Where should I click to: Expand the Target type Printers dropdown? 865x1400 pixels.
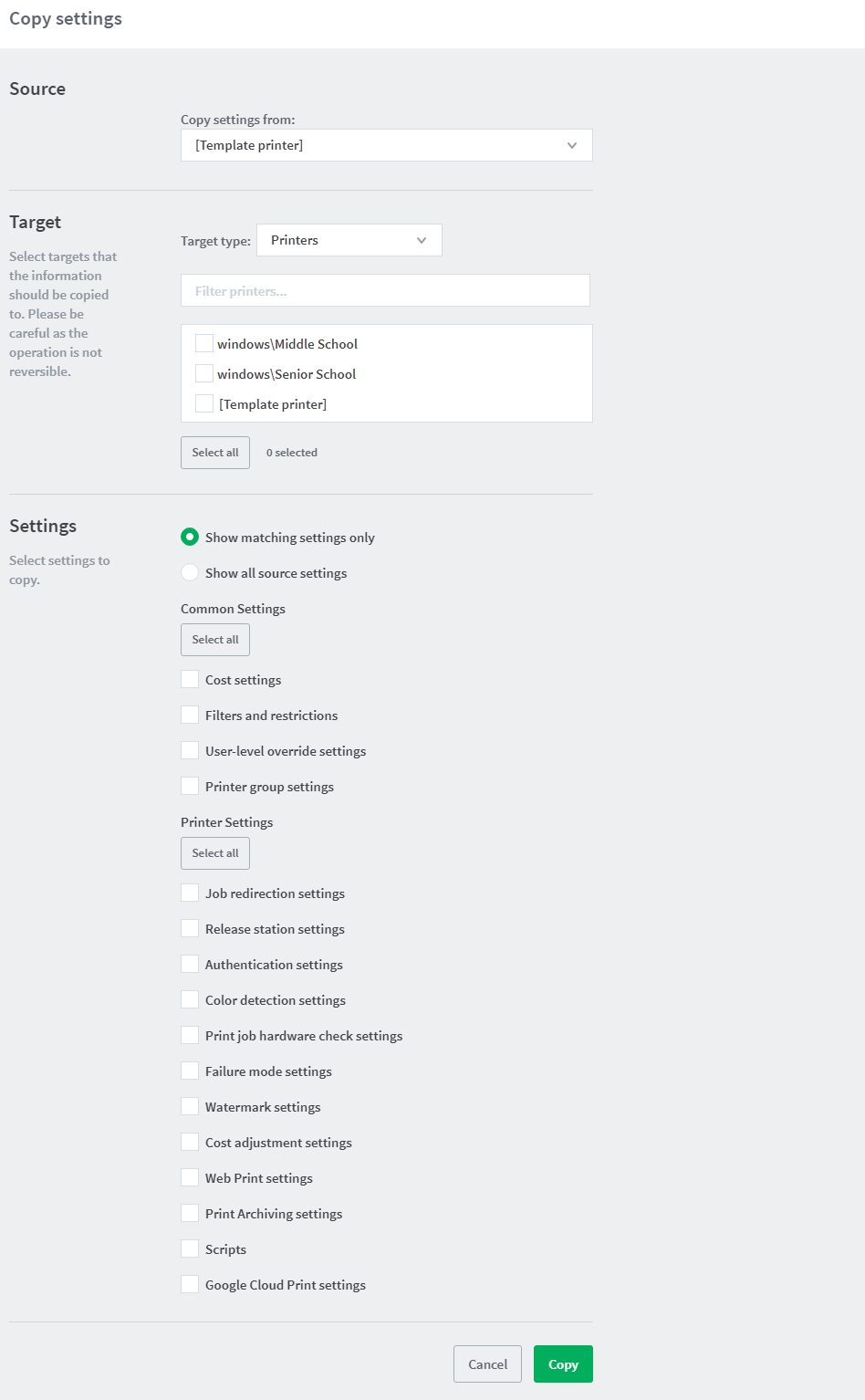click(x=349, y=240)
